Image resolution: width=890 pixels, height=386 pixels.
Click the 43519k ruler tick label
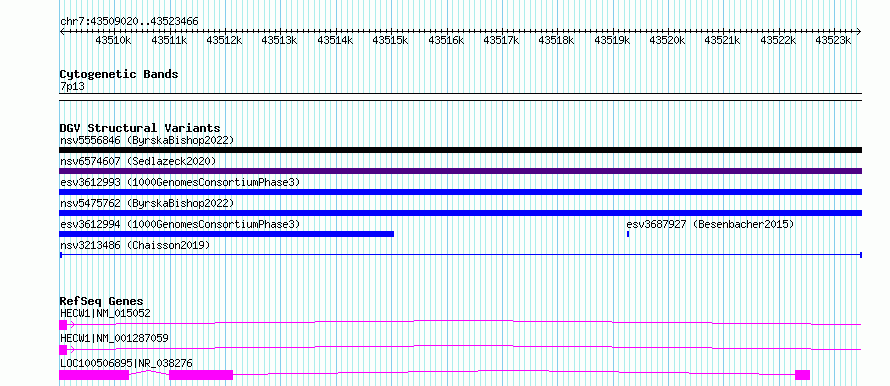coord(612,40)
